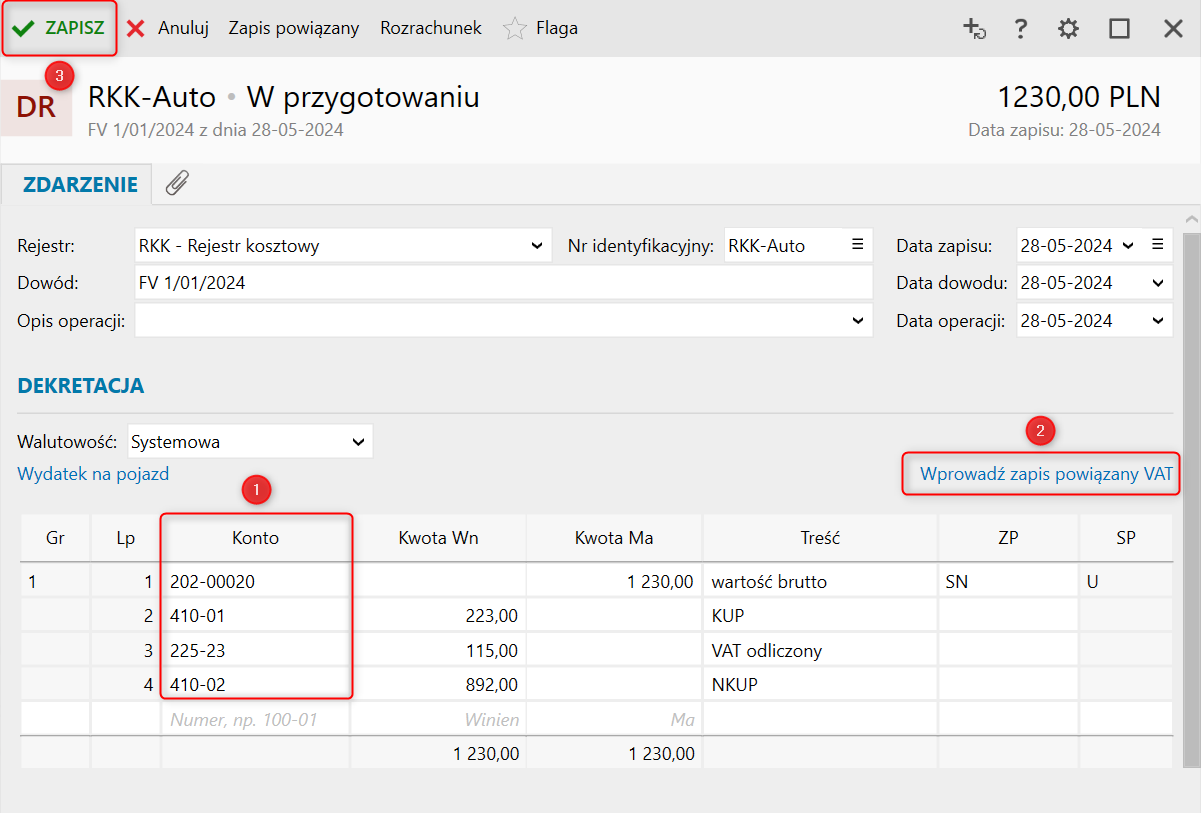Expand the Opis operacji dropdown
The image size is (1201, 813).
[x=857, y=321]
